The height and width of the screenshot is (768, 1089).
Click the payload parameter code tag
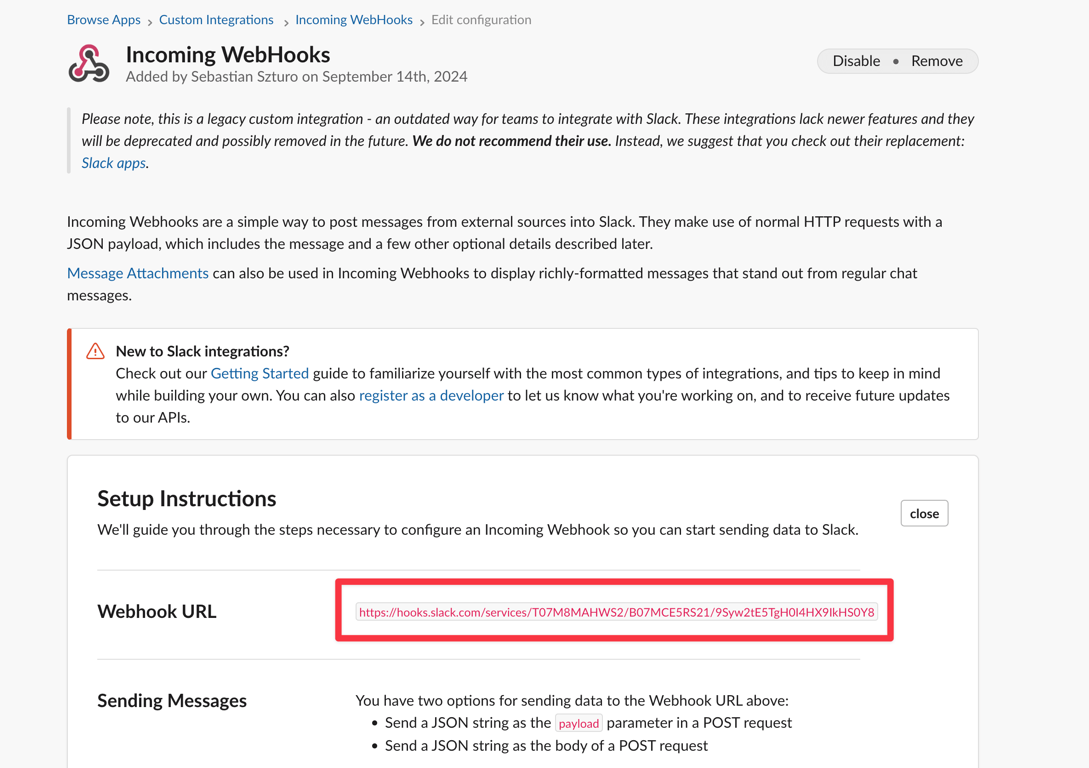tap(579, 723)
